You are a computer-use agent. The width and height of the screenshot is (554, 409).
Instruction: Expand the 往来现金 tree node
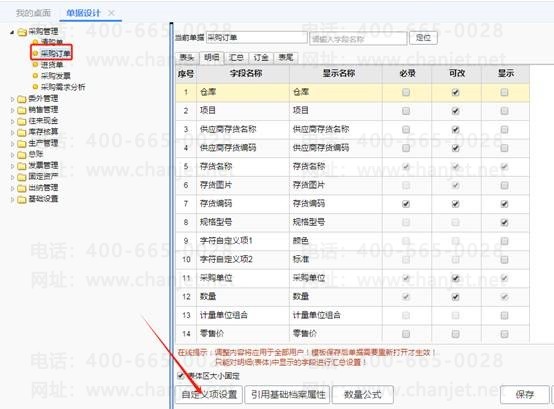[12, 121]
